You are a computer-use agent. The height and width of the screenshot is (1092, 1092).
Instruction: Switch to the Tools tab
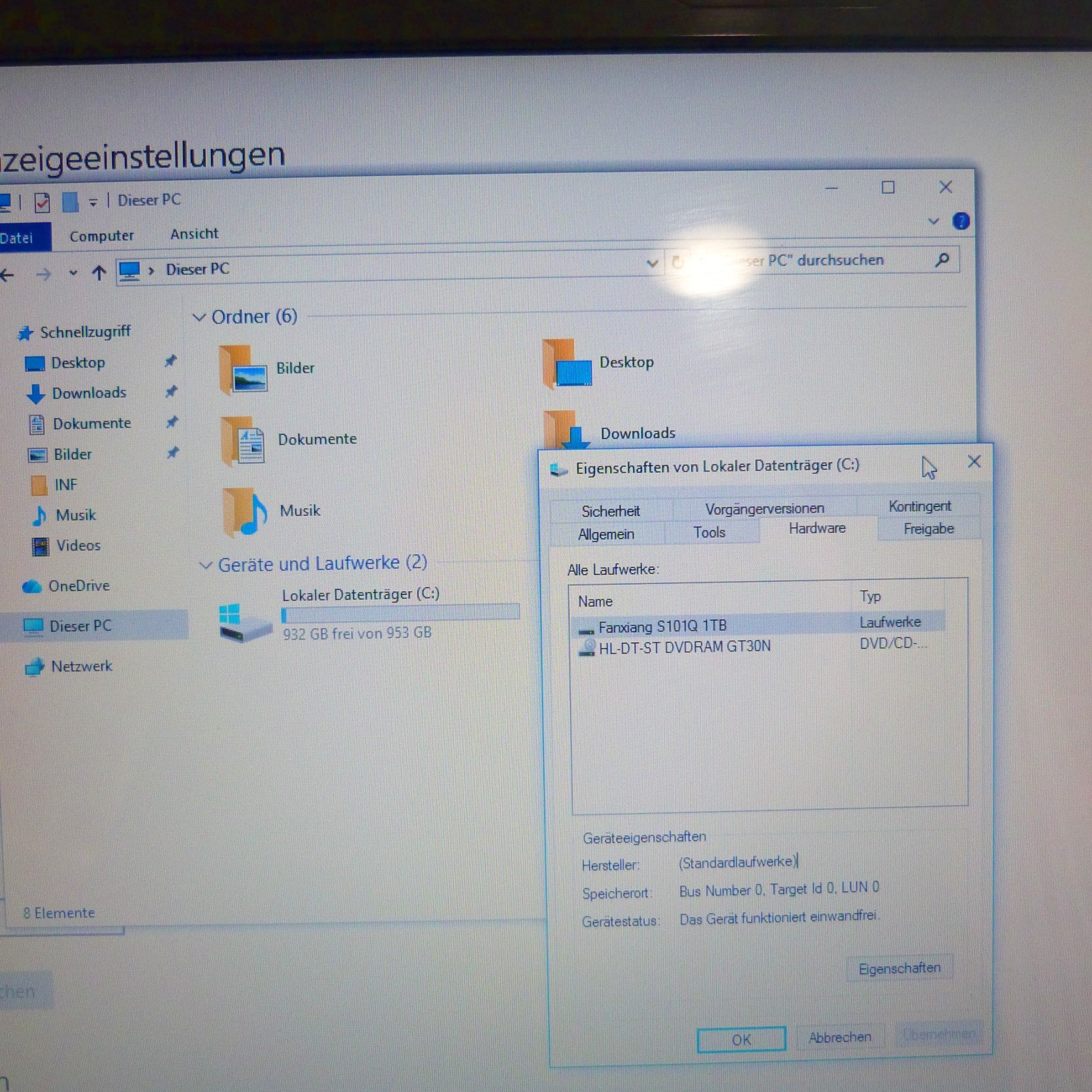pos(710,532)
